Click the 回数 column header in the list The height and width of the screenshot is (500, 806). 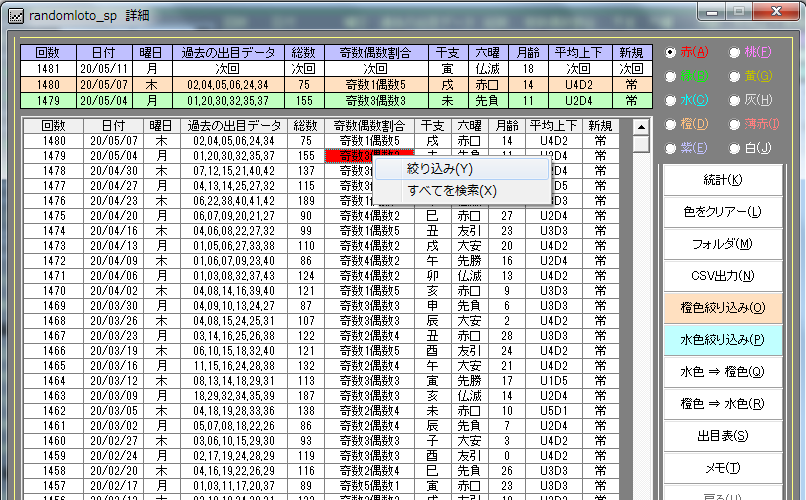click(x=53, y=126)
